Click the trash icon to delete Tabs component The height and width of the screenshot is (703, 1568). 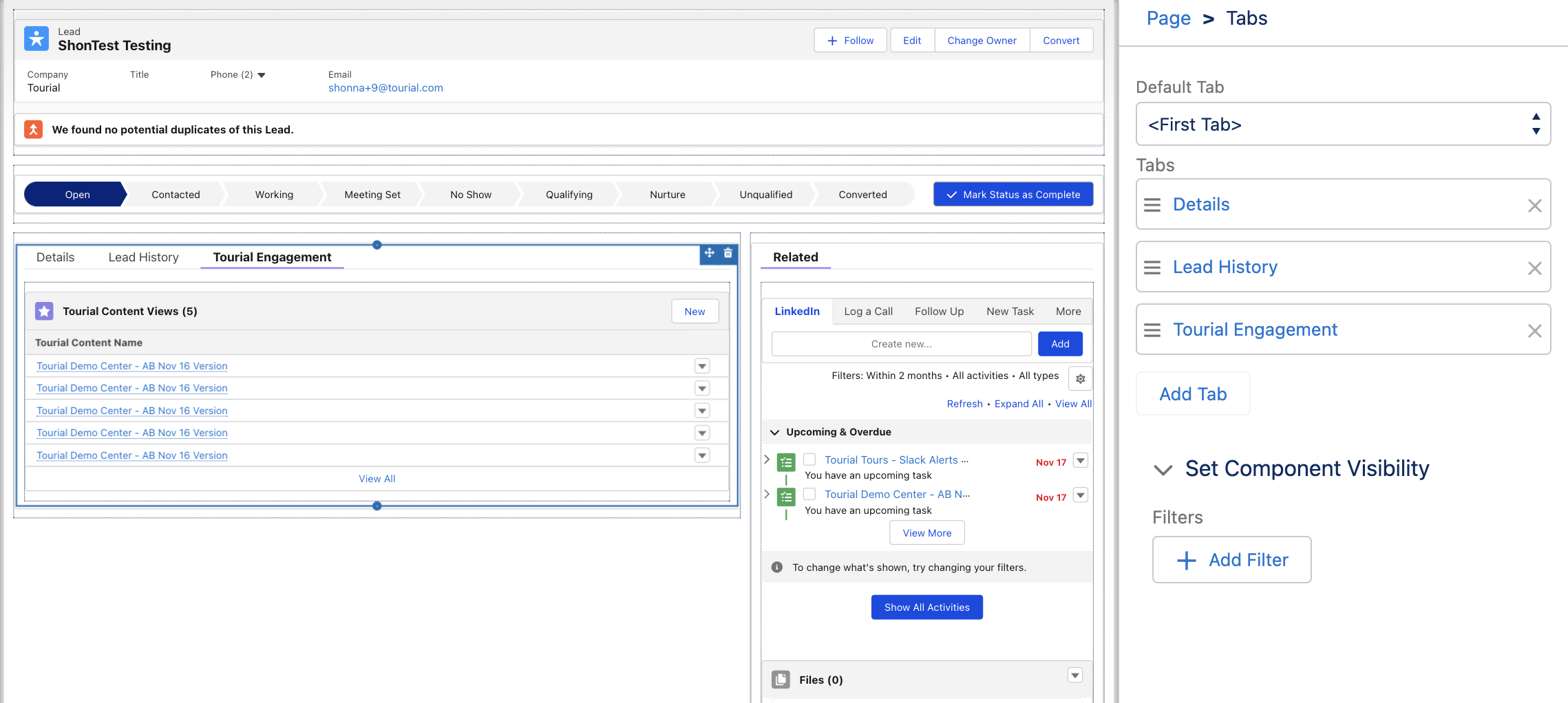pyautogui.click(x=728, y=253)
